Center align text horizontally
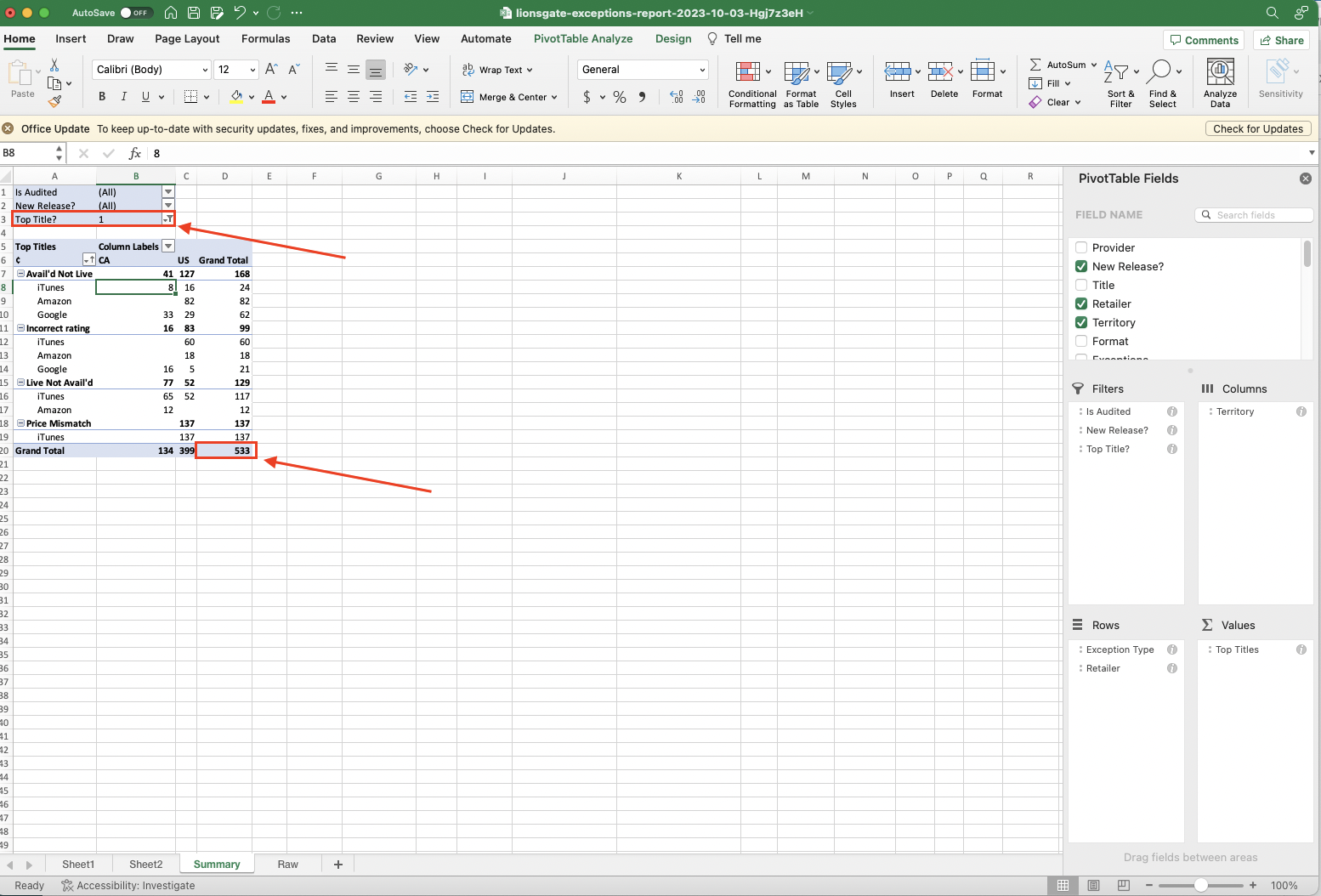Screen dimensions: 1321x896 pyautogui.click(x=354, y=97)
